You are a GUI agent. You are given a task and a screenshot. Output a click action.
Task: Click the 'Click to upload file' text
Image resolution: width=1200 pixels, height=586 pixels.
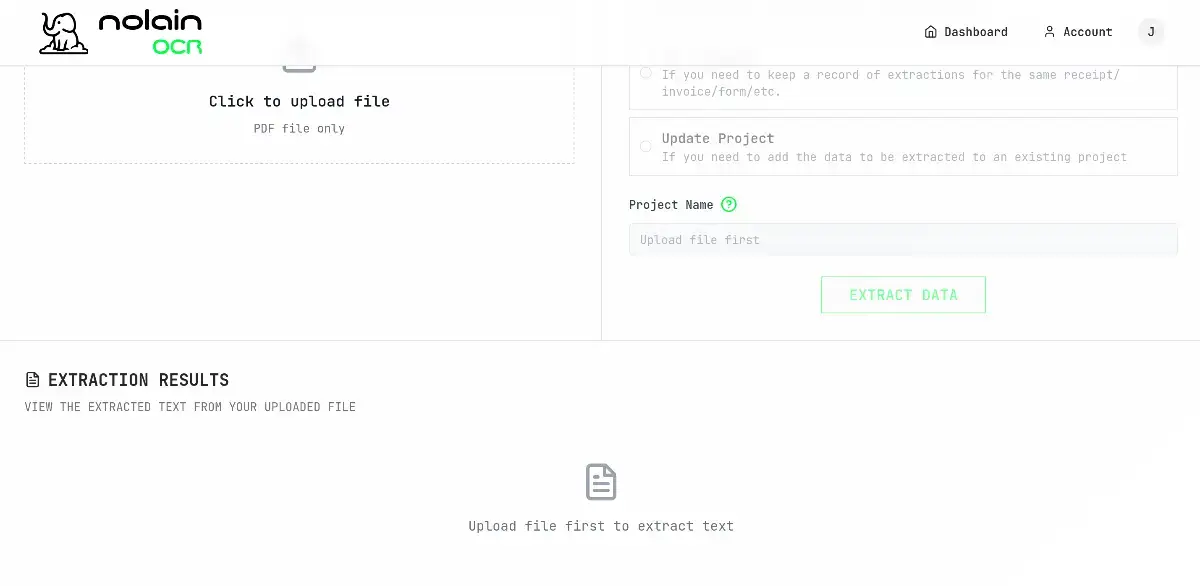[x=299, y=101]
